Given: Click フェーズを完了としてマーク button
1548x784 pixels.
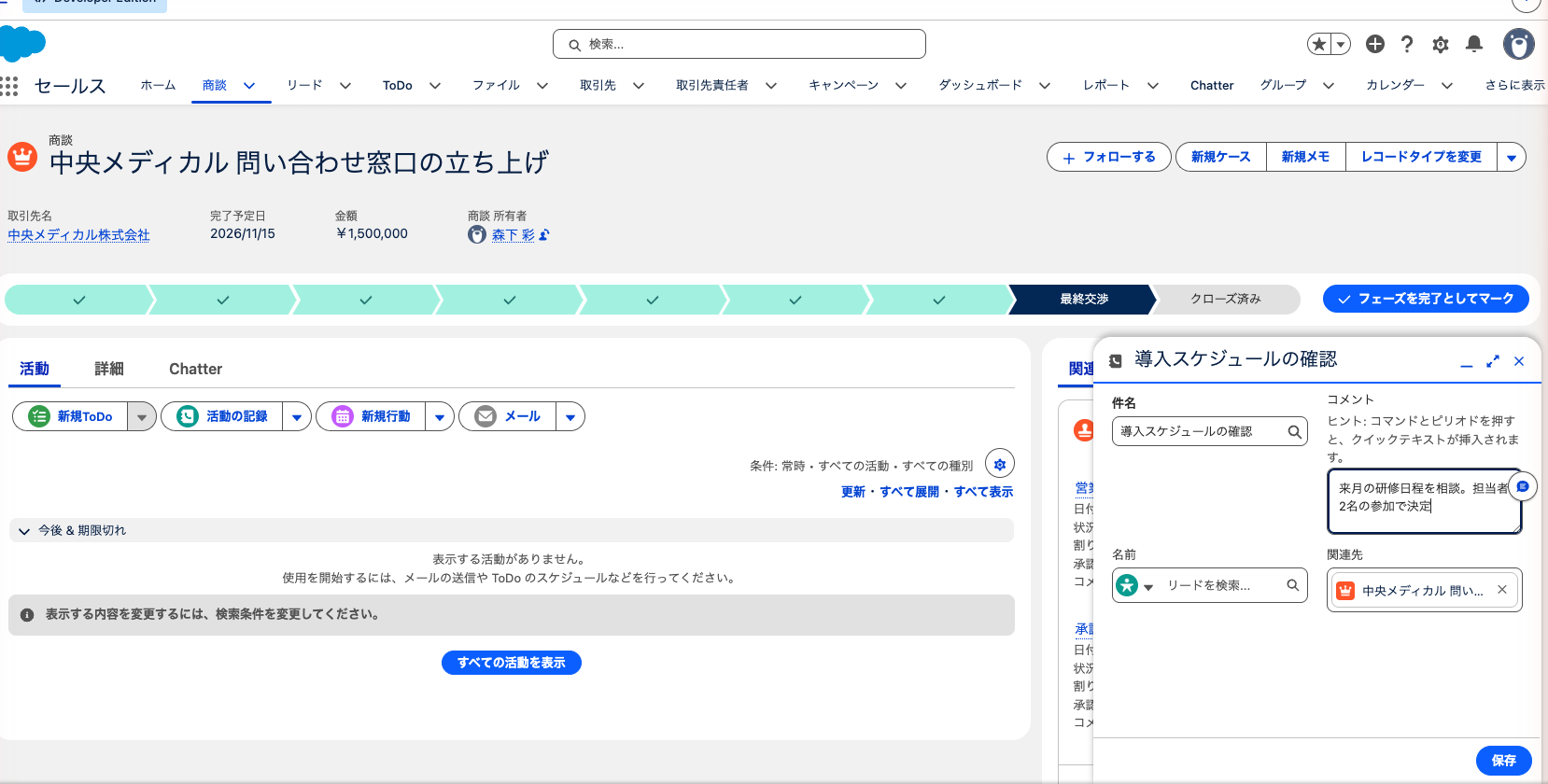Looking at the screenshot, I should [x=1426, y=299].
